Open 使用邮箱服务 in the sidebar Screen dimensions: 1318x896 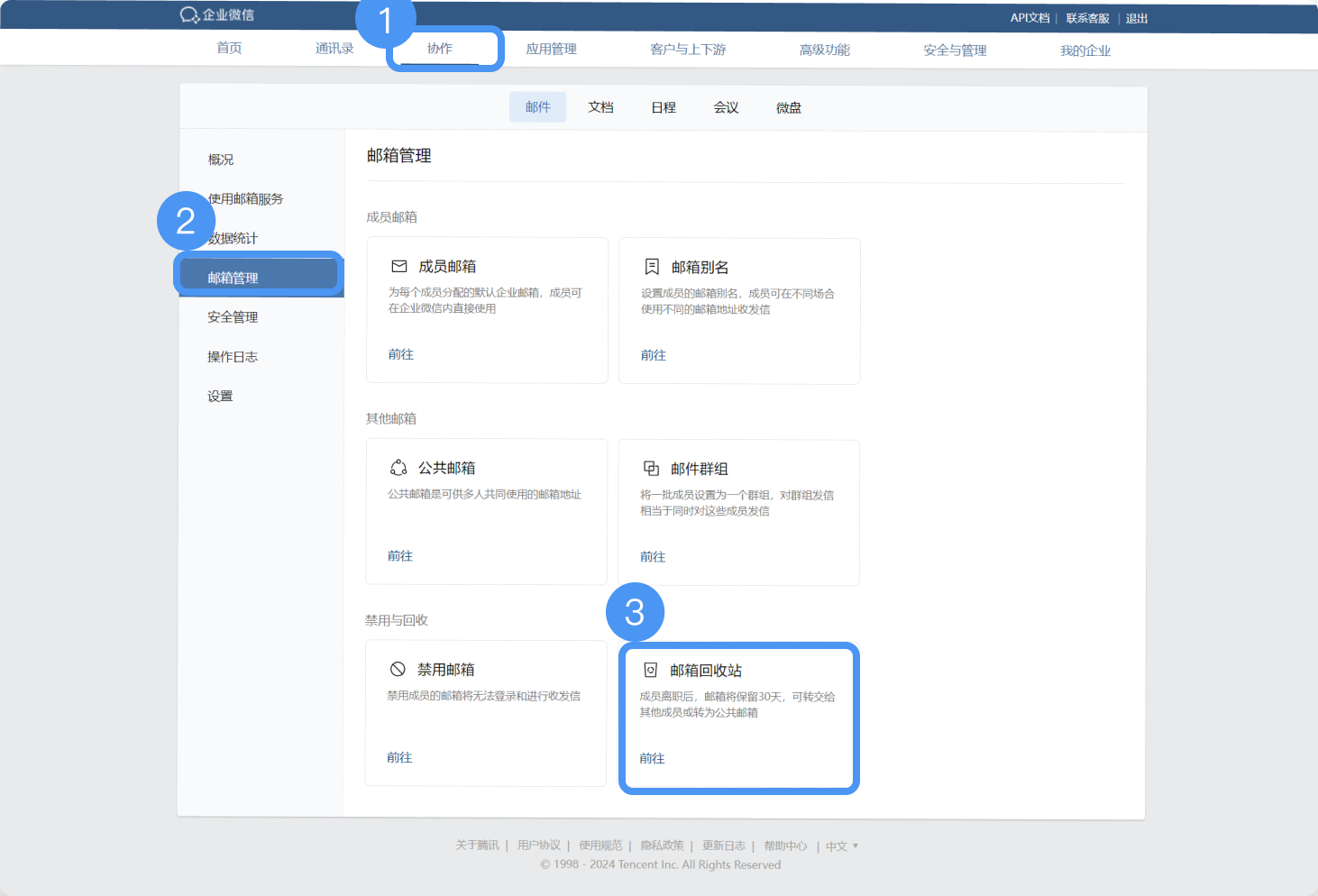tap(245, 199)
